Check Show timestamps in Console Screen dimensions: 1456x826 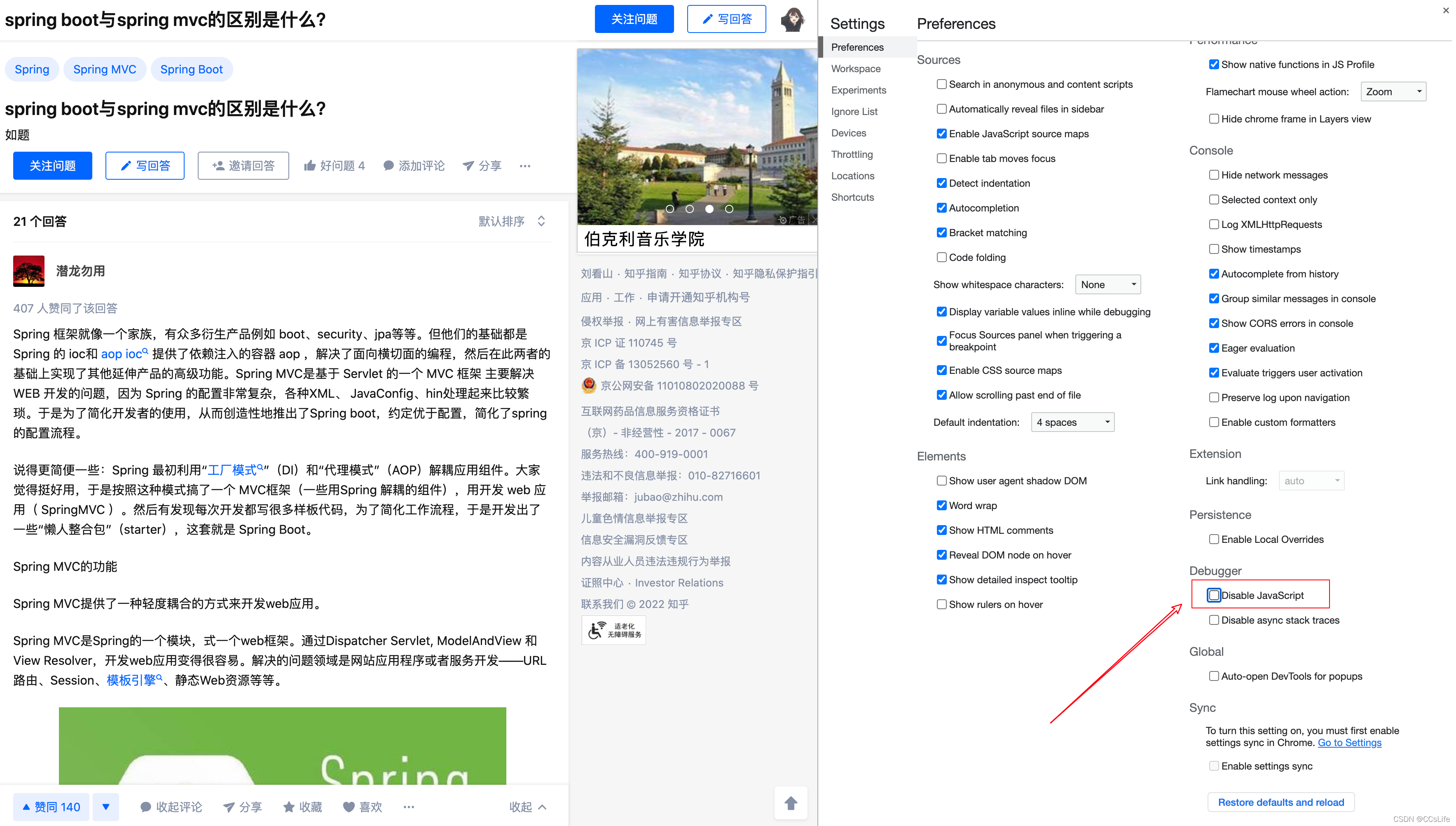click(x=1214, y=249)
